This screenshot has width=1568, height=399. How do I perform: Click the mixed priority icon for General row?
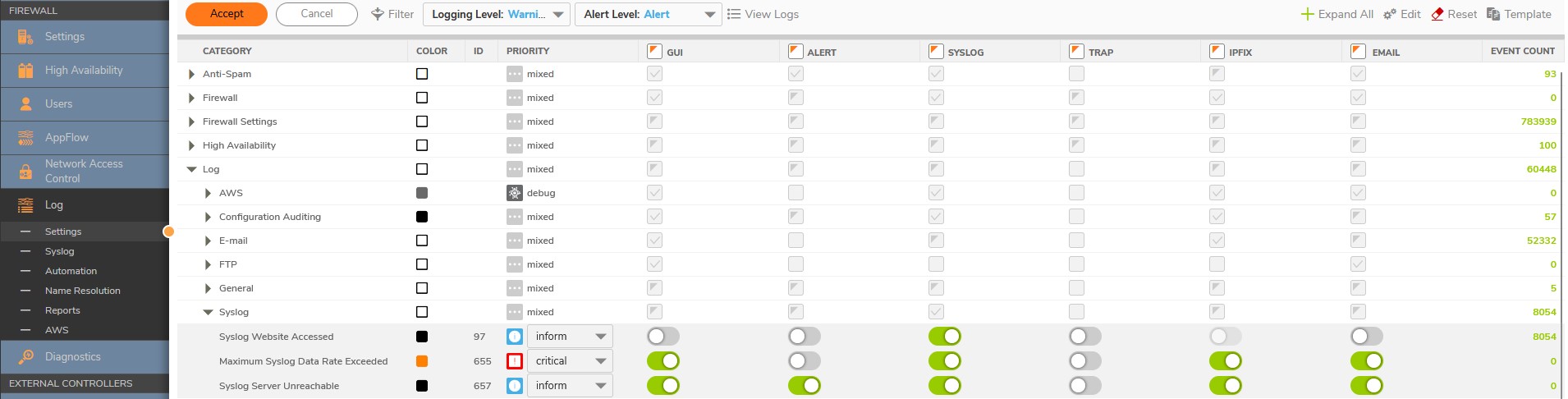pyautogui.click(x=515, y=288)
